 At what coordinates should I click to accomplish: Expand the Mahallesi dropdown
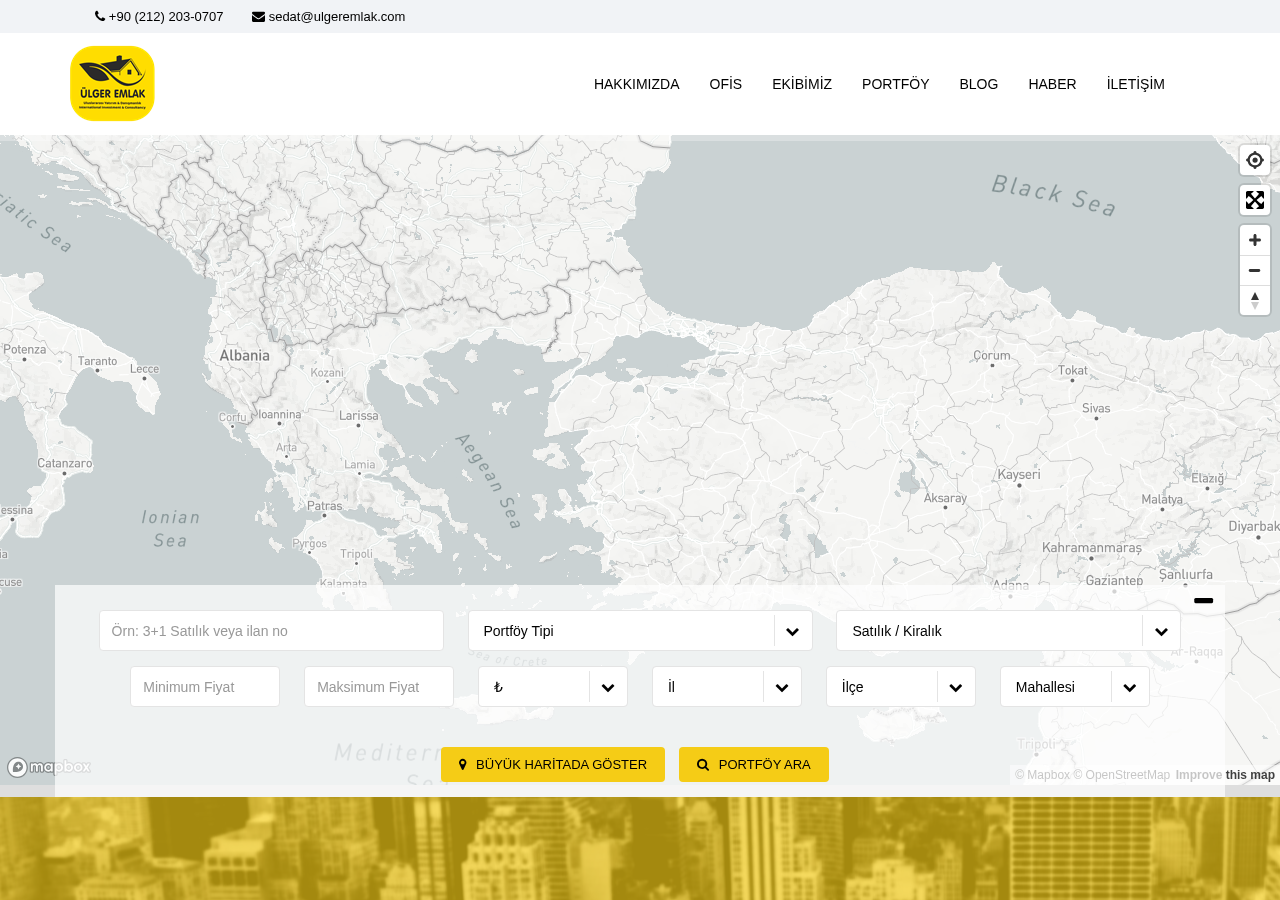tap(1075, 687)
